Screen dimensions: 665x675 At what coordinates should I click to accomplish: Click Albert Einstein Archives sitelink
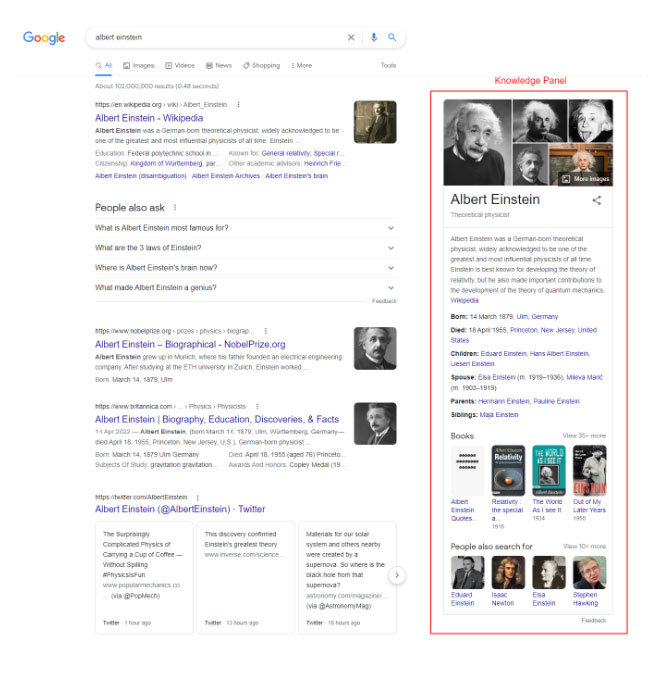pos(226,176)
